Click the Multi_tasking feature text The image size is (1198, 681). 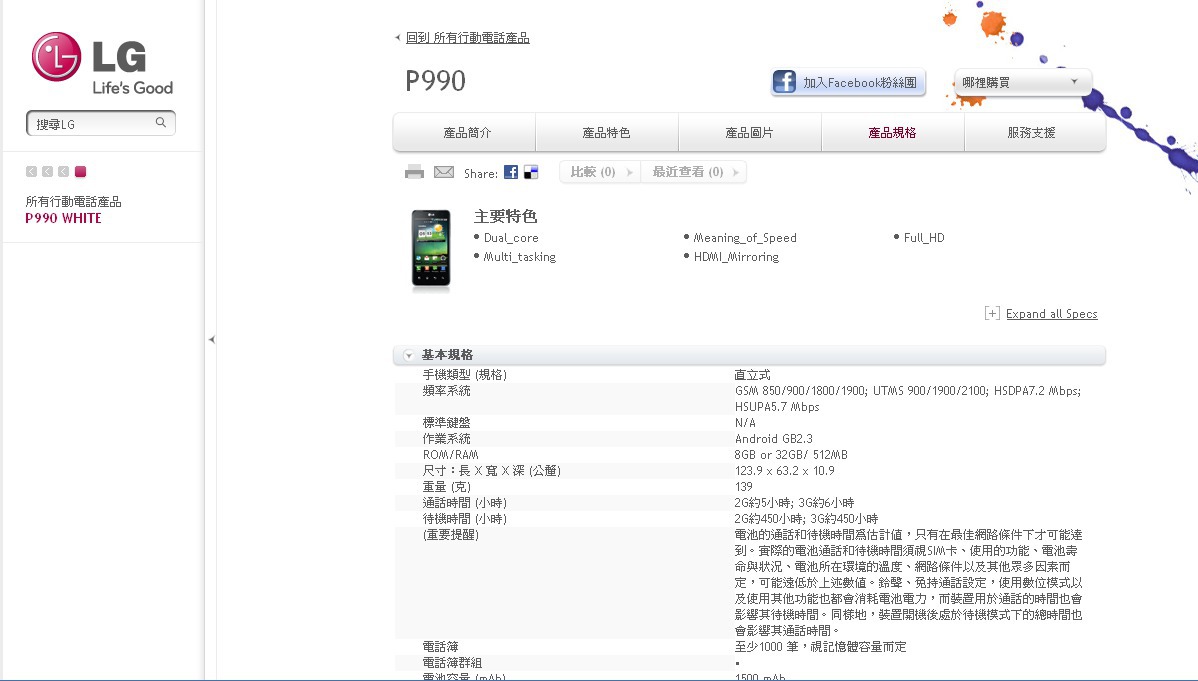pos(520,257)
